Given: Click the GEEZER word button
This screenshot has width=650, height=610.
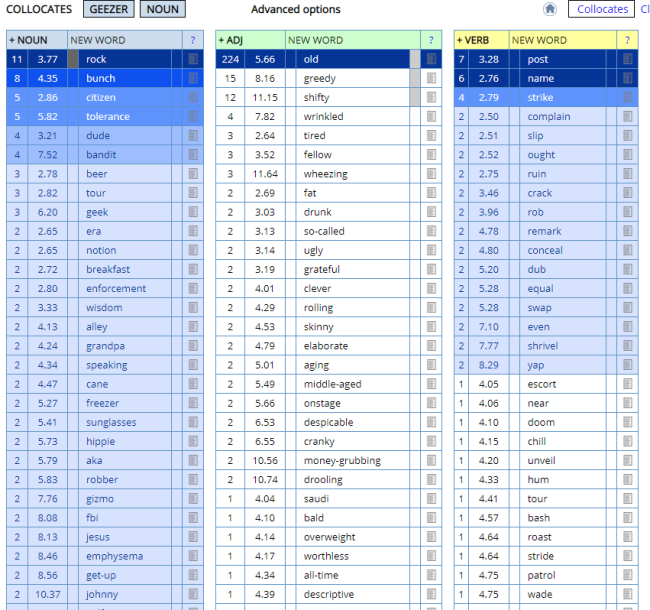Looking at the screenshot, I should (x=109, y=9).
